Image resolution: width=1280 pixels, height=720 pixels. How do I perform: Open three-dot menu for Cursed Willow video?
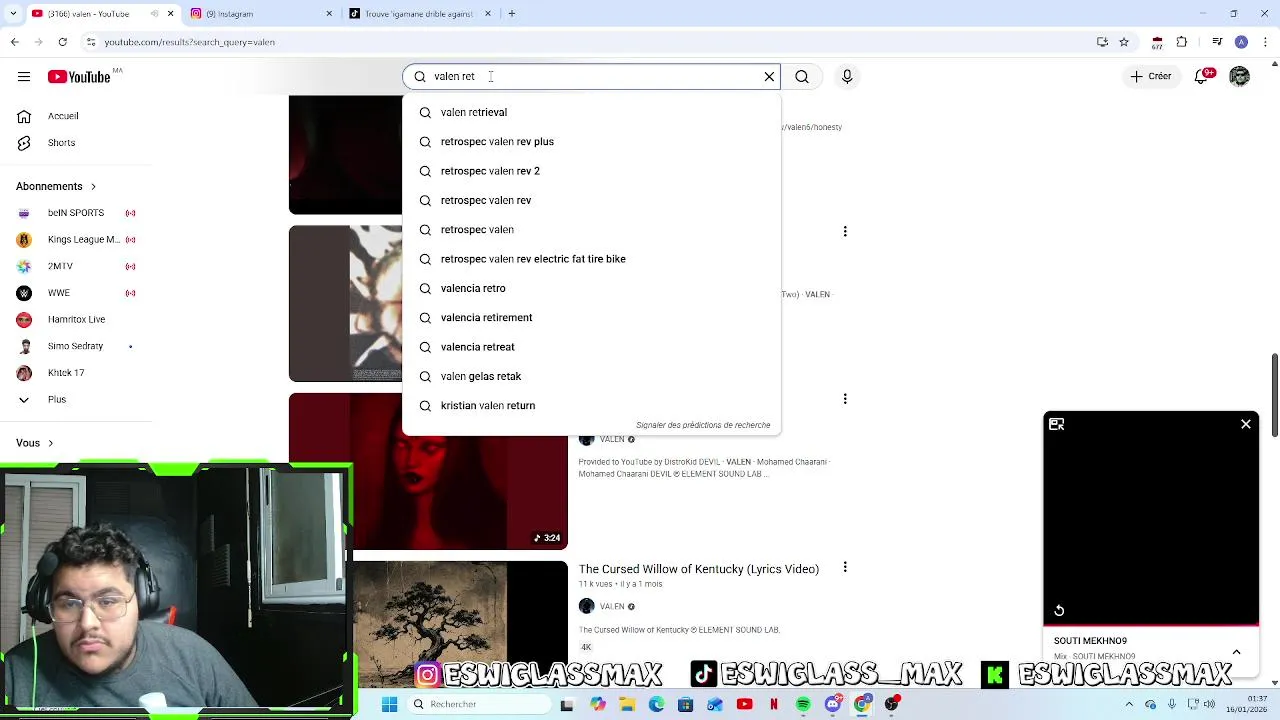coord(845,568)
